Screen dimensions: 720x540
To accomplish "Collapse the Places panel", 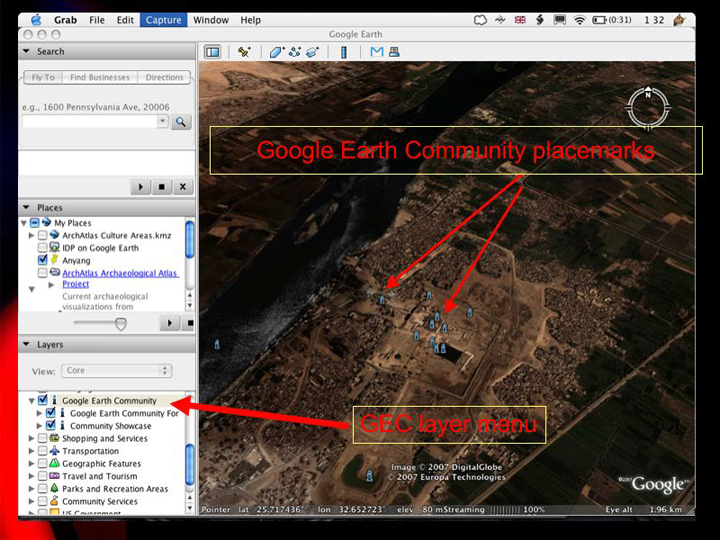I will tap(26, 207).
